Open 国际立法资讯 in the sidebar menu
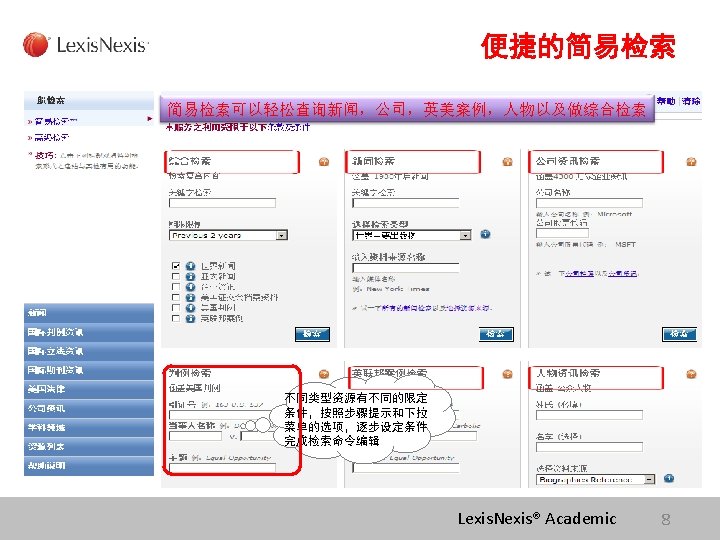Screen dimensions: 720x540 [x=89, y=351]
